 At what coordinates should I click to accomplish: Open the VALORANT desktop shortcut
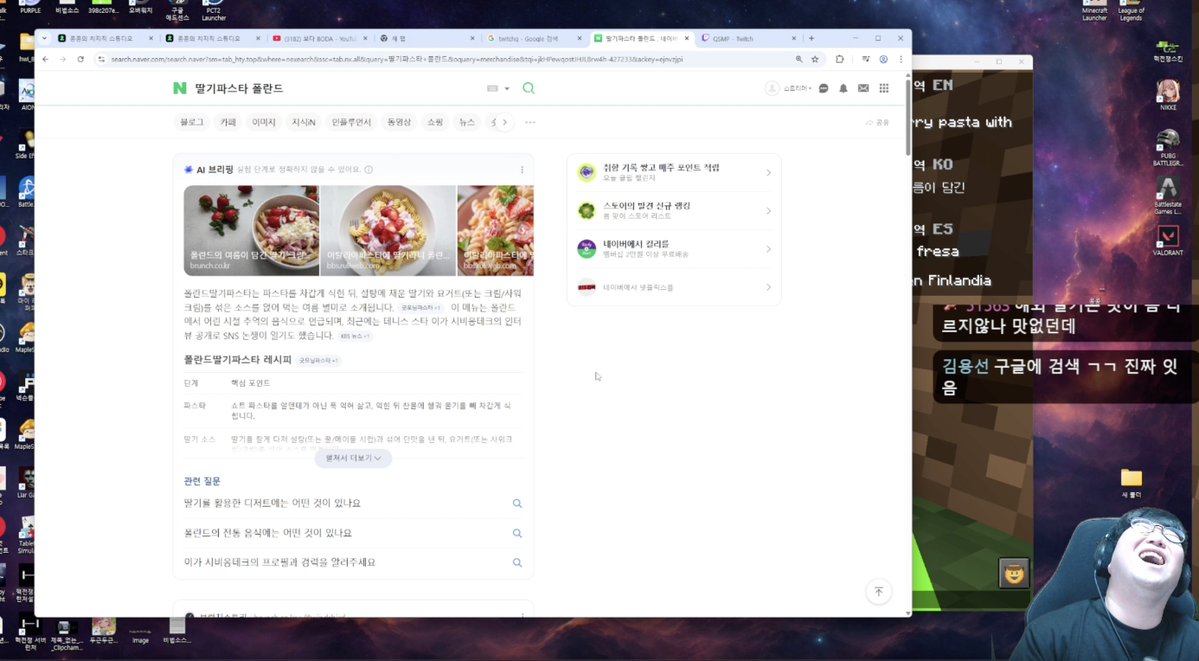point(1168,240)
